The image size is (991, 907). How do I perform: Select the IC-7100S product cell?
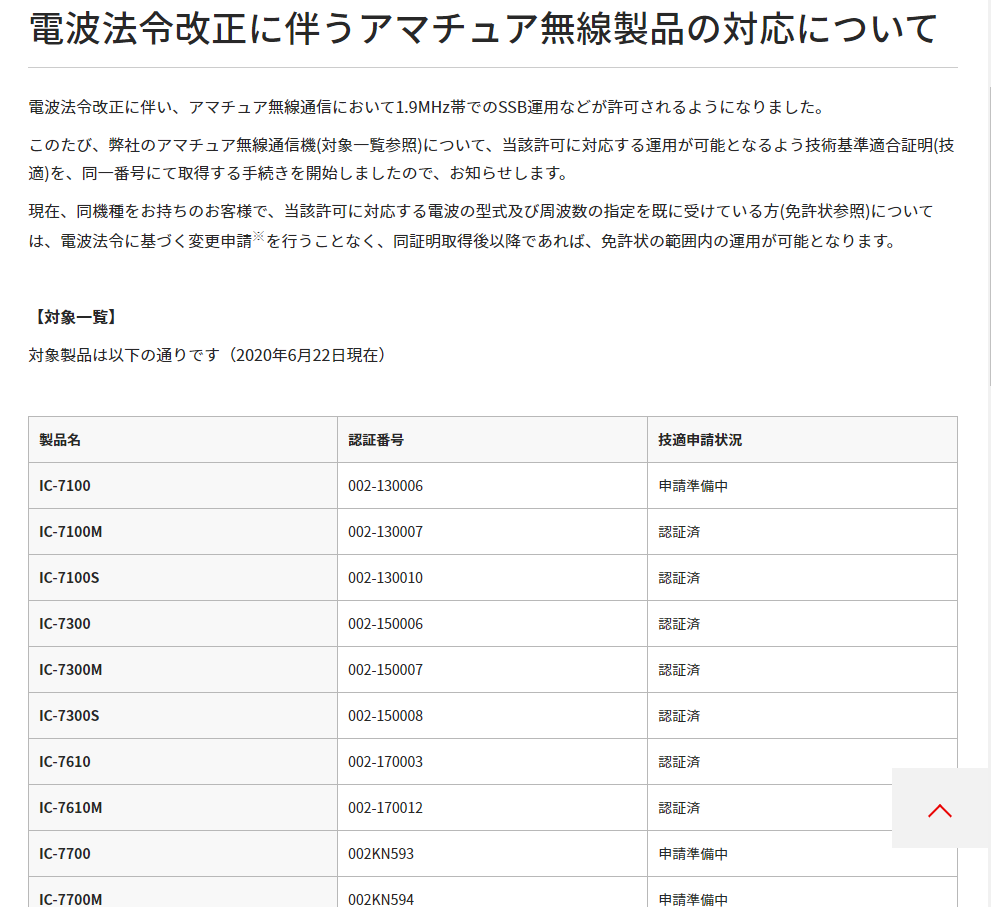click(183, 578)
